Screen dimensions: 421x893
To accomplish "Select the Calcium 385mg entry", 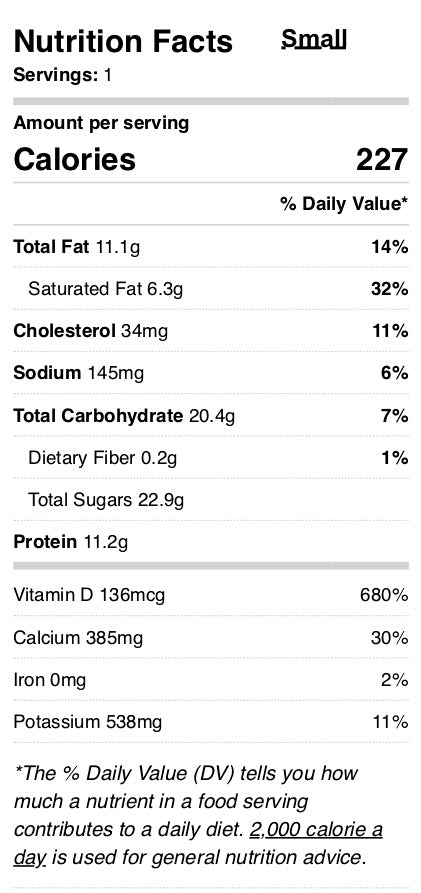I will pyautogui.click(x=78, y=638).
